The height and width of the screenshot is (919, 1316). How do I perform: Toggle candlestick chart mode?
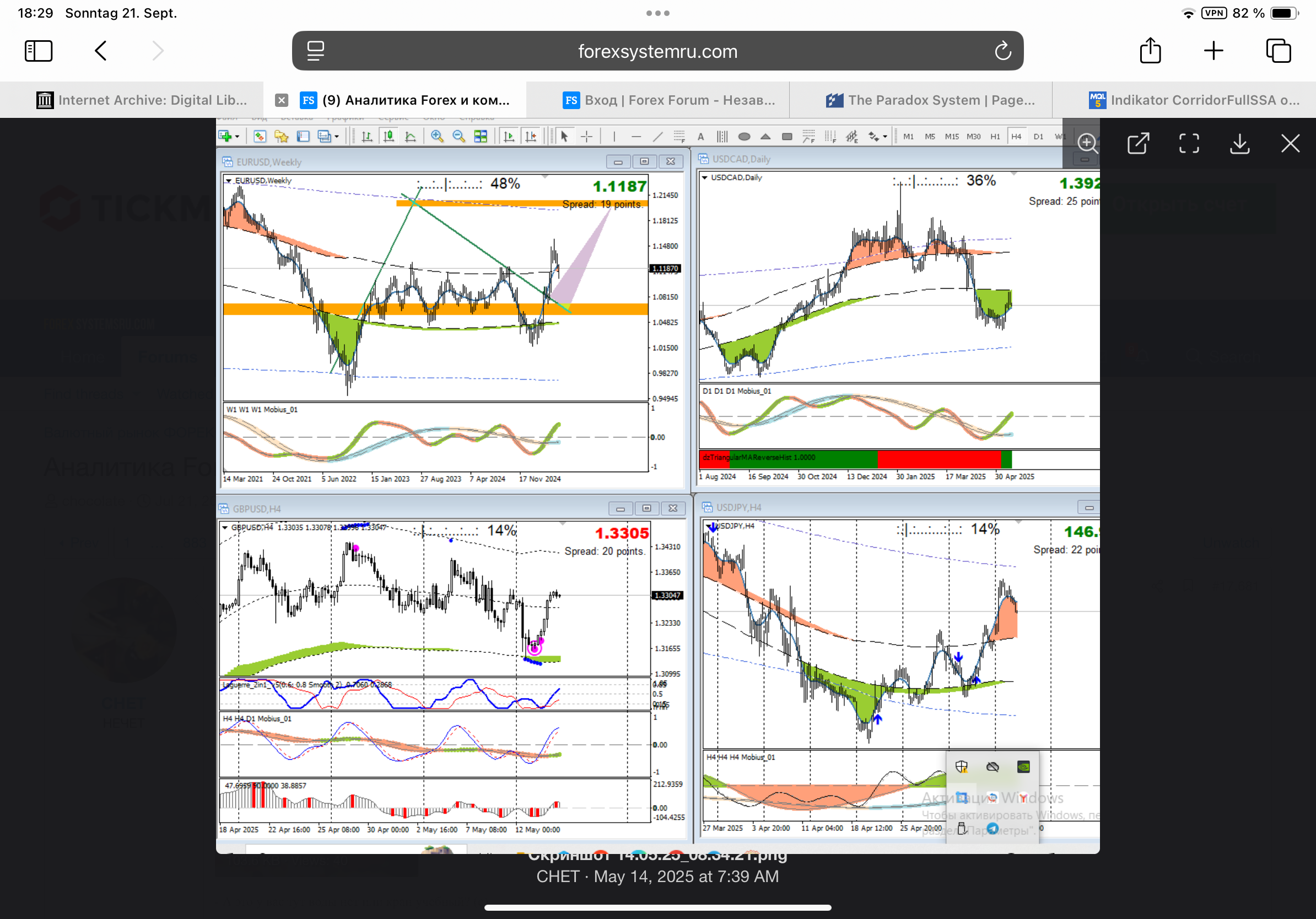[x=389, y=136]
